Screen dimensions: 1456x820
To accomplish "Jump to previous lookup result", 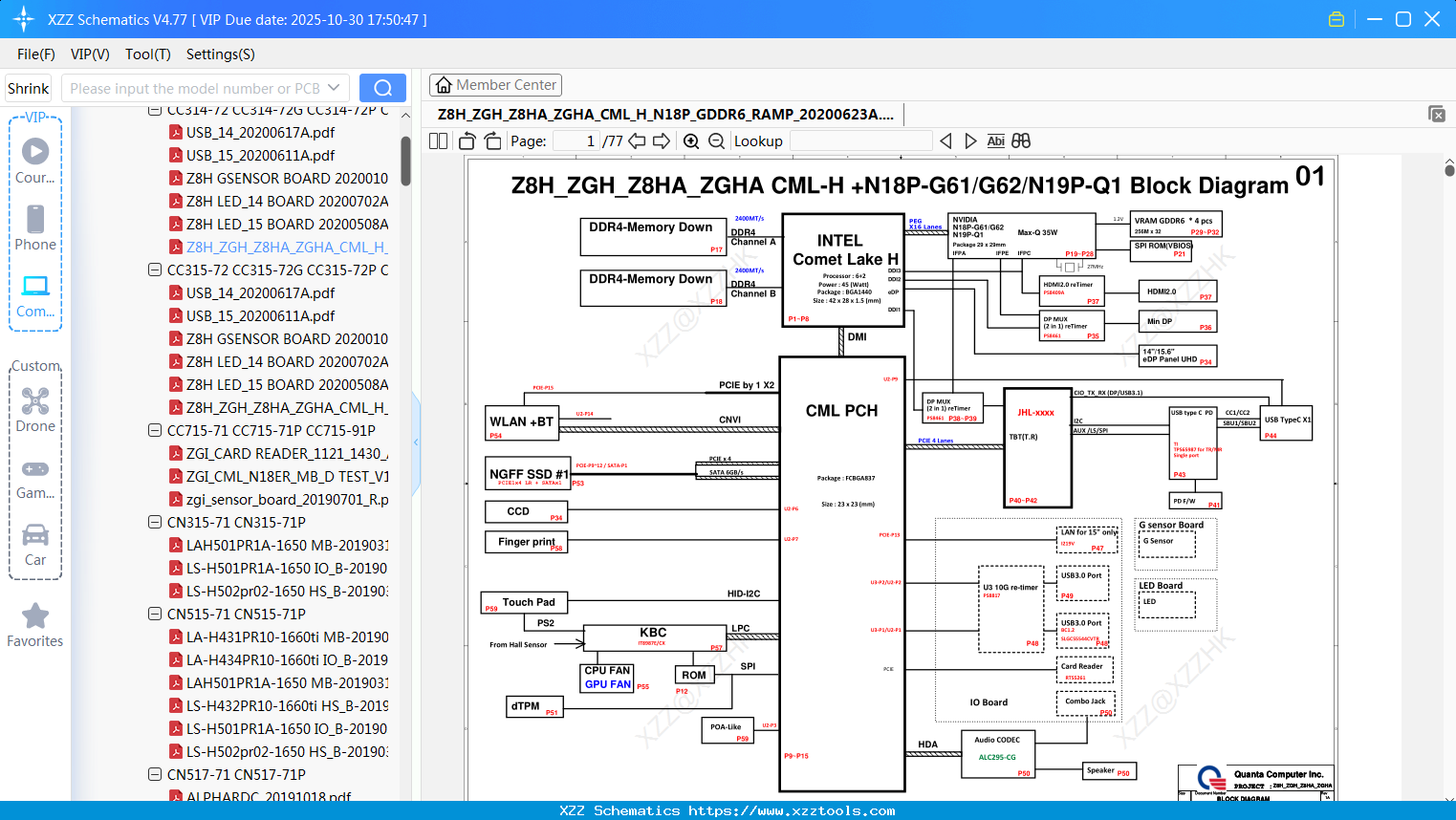I will pyautogui.click(x=945, y=141).
